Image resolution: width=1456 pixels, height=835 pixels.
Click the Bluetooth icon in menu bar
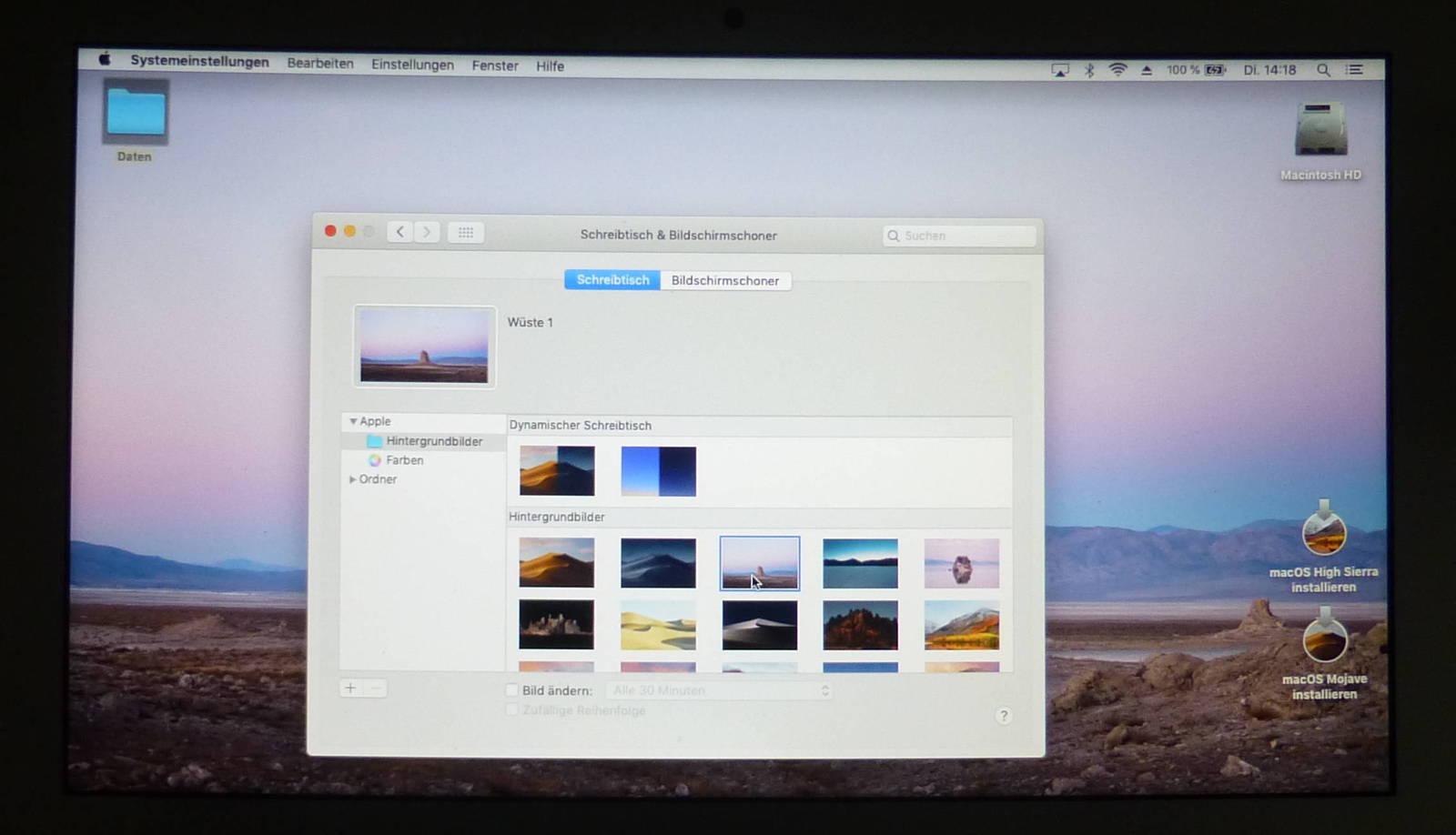(1089, 70)
